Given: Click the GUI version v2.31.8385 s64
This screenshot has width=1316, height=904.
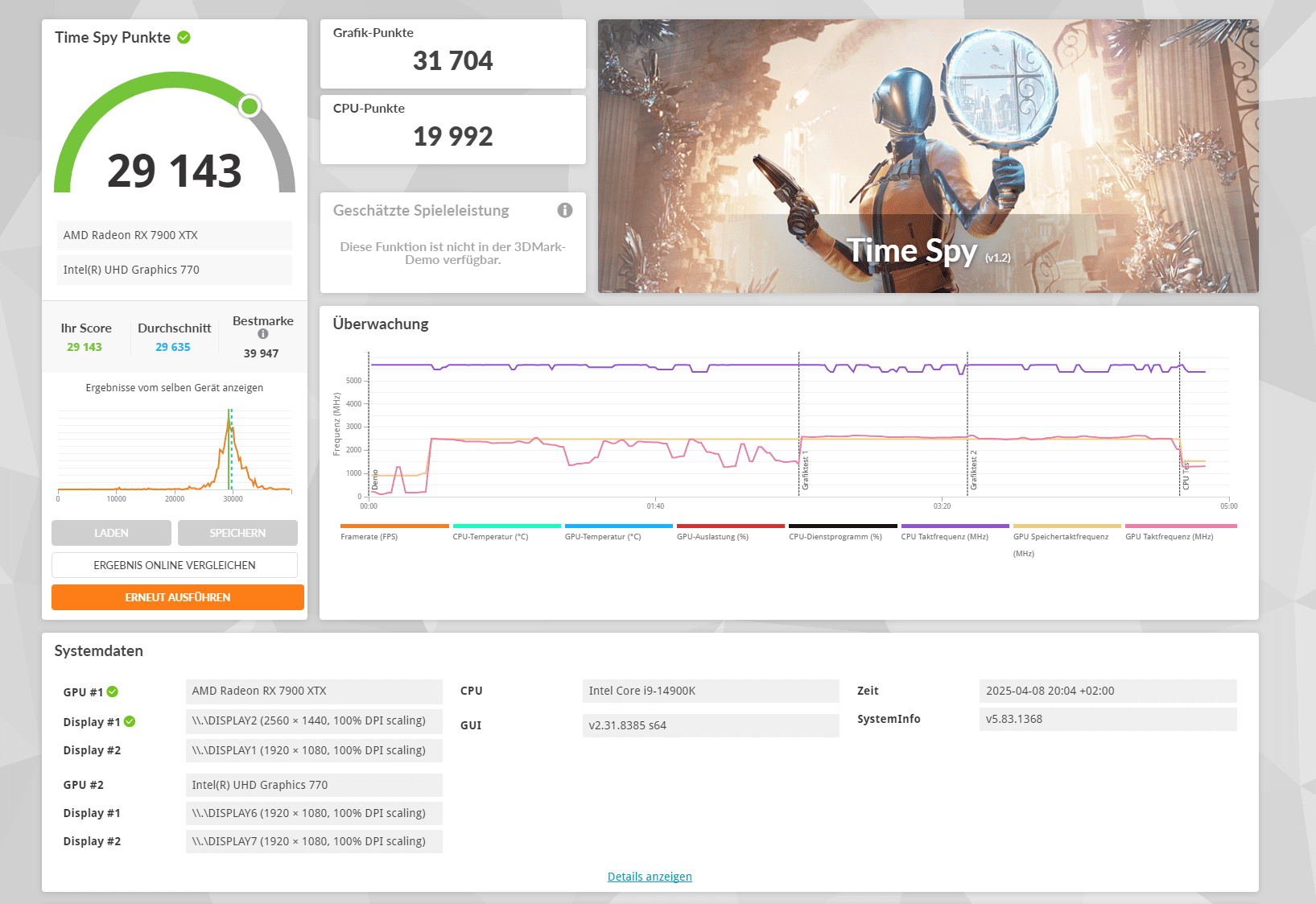Looking at the screenshot, I should (x=711, y=725).
